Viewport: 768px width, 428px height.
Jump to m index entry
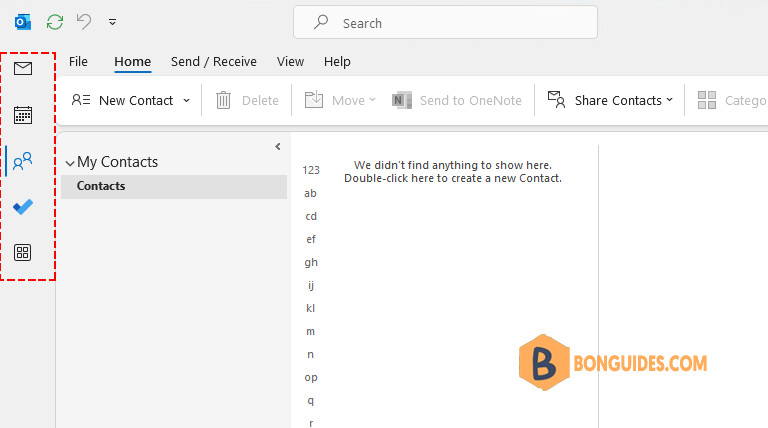click(x=311, y=332)
